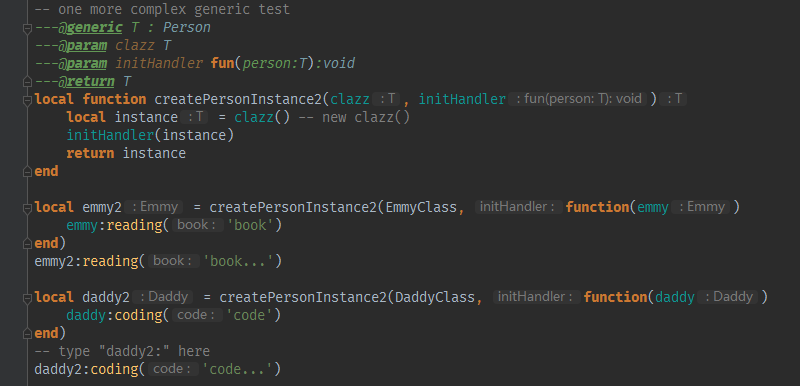Click 'emmy2' in the 'emmy2:reading' call
The height and width of the screenshot is (386, 800).
point(54,261)
